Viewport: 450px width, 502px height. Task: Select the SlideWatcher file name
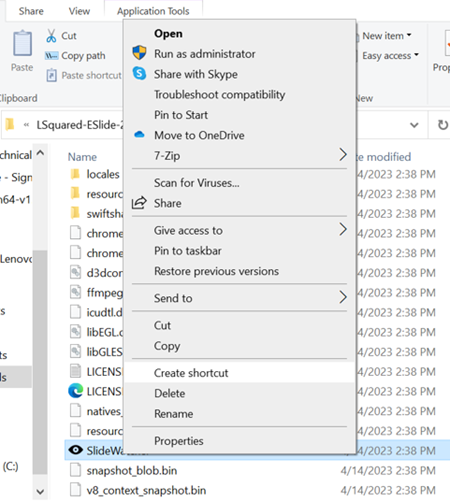coord(105,450)
